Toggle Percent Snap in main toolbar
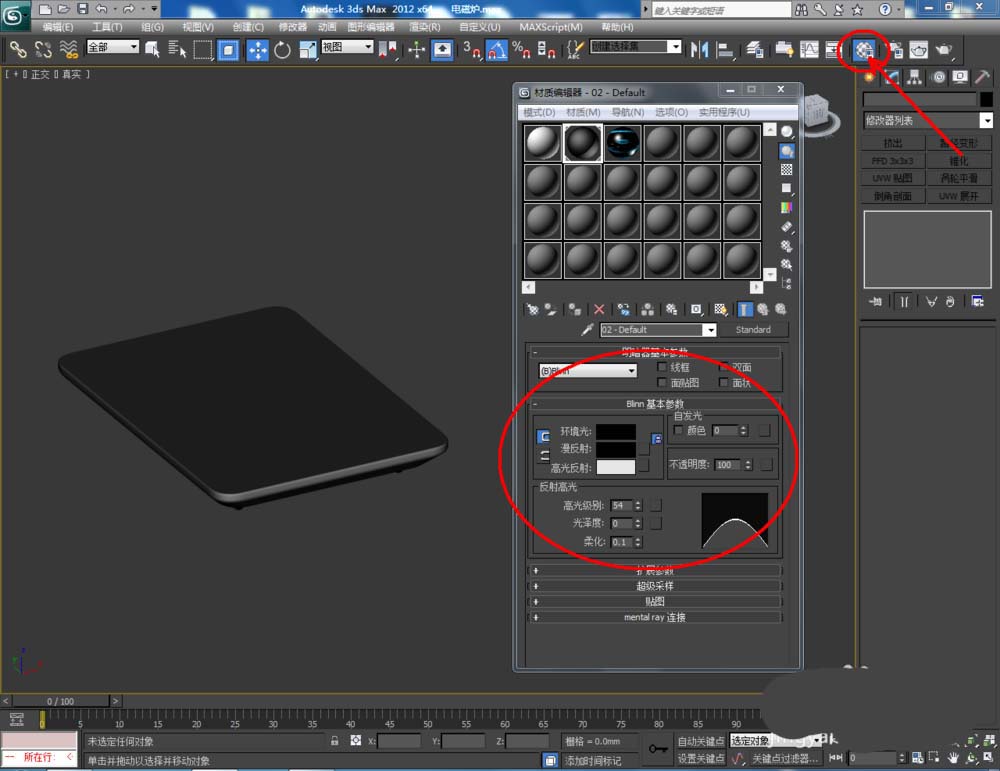1000x771 pixels. pos(521,50)
